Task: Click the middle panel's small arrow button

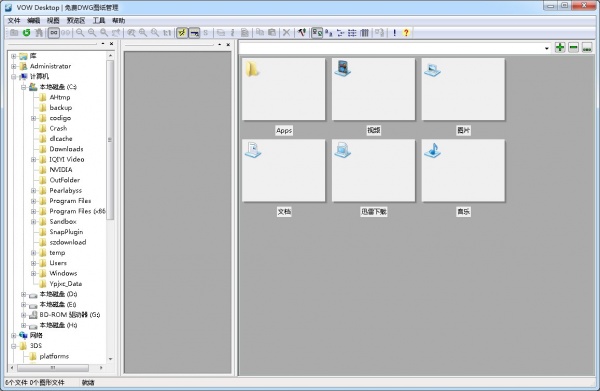Action: point(220,45)
